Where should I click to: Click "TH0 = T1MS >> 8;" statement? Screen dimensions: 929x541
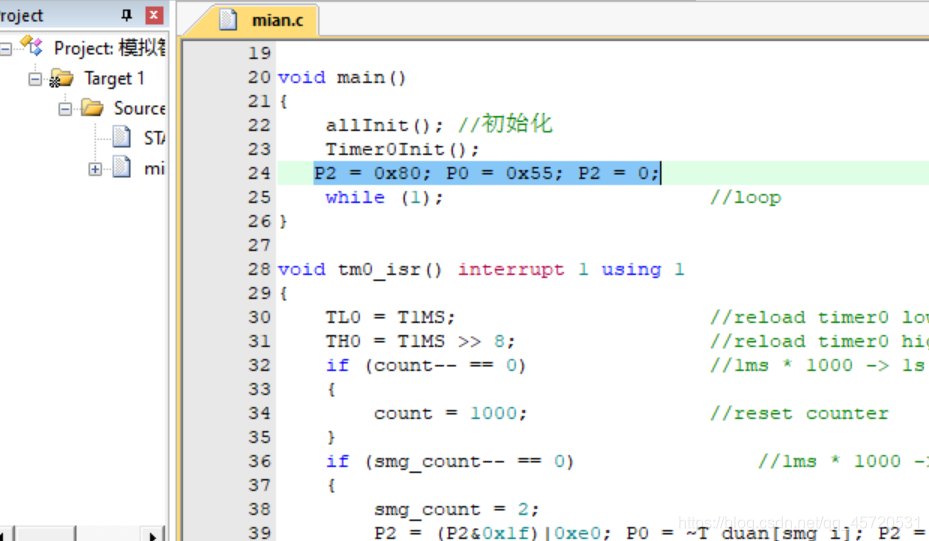click(x=420, y=341)
